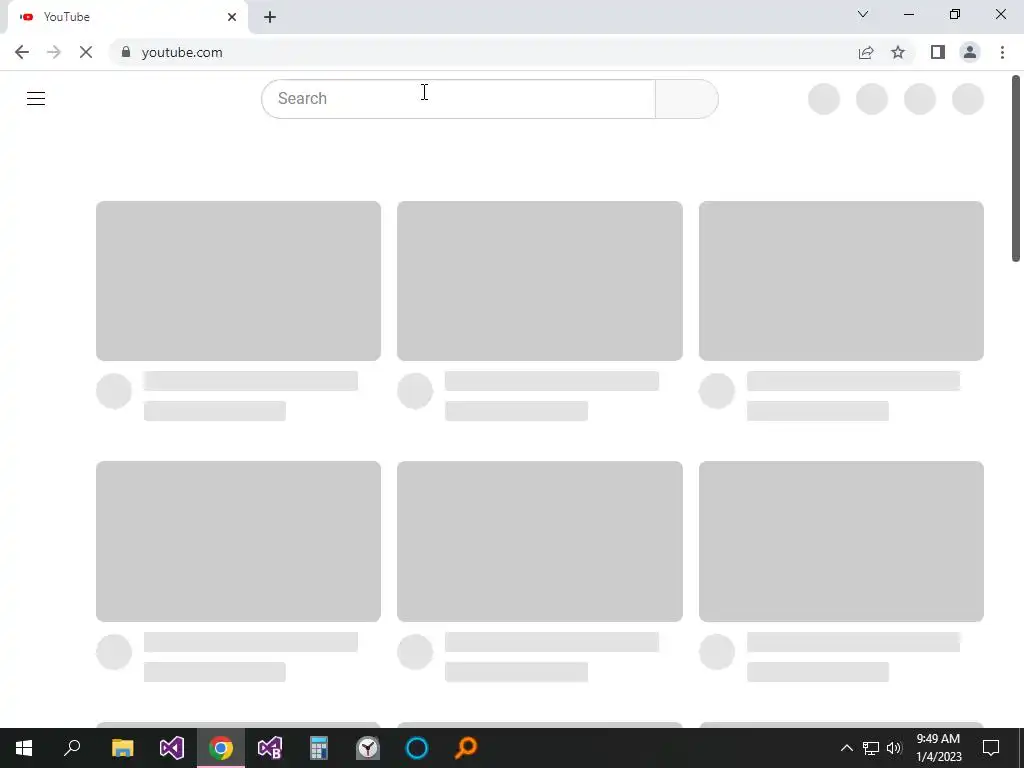This screenshot has height=768, width=1024.
Task: Open the orange magnifier app in the taskbar
Action: (x=466, y=748)
